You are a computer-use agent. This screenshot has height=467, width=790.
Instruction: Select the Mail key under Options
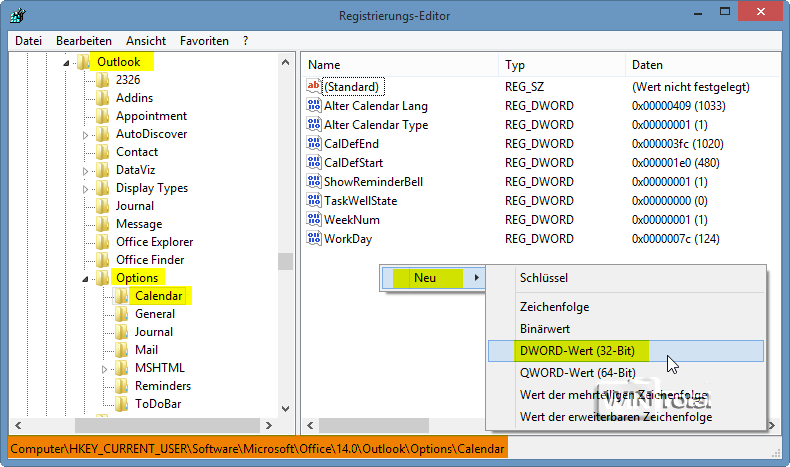146,350
